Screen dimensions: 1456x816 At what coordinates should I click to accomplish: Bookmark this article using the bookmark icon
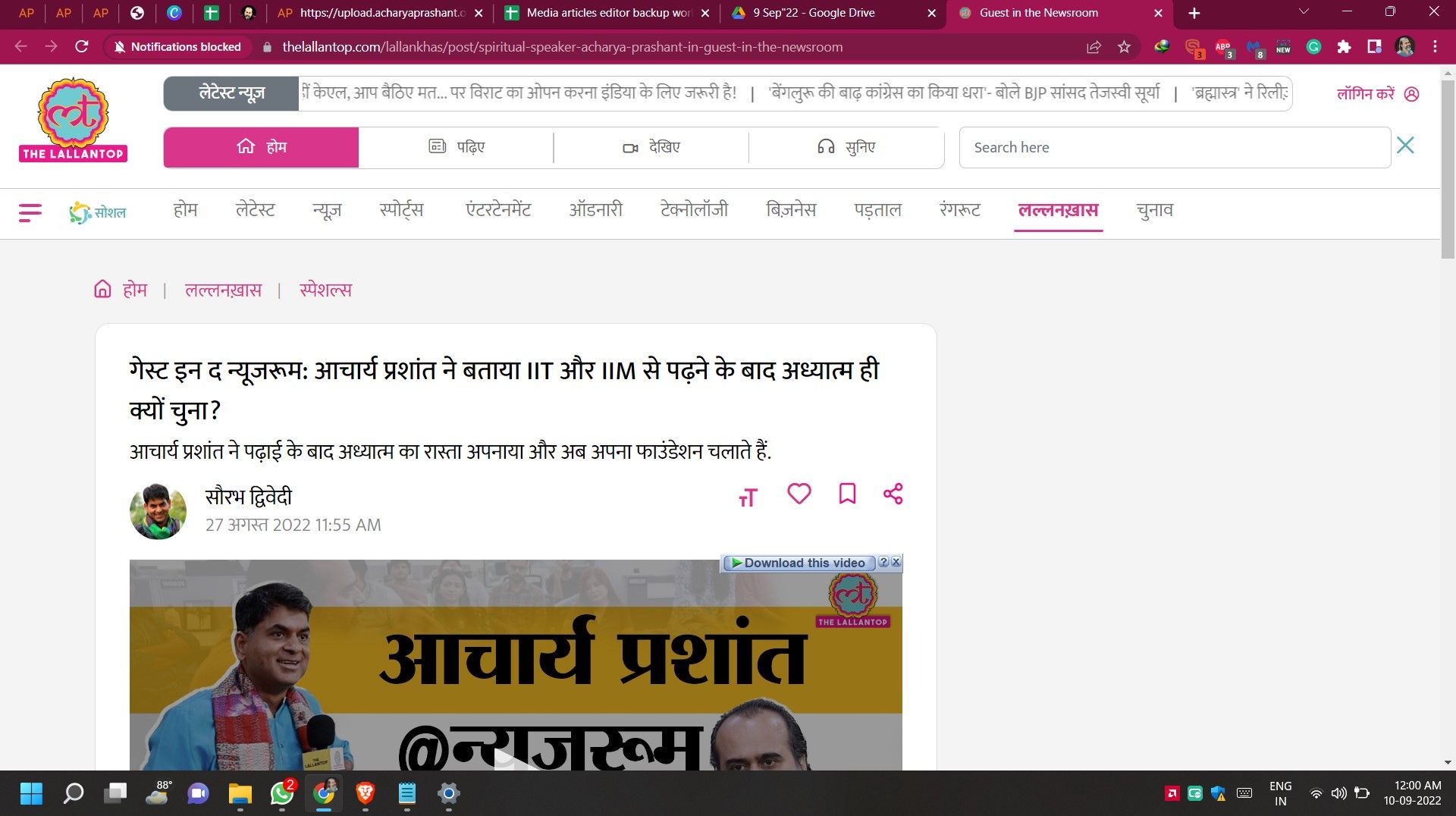click(x=847, y=494)
